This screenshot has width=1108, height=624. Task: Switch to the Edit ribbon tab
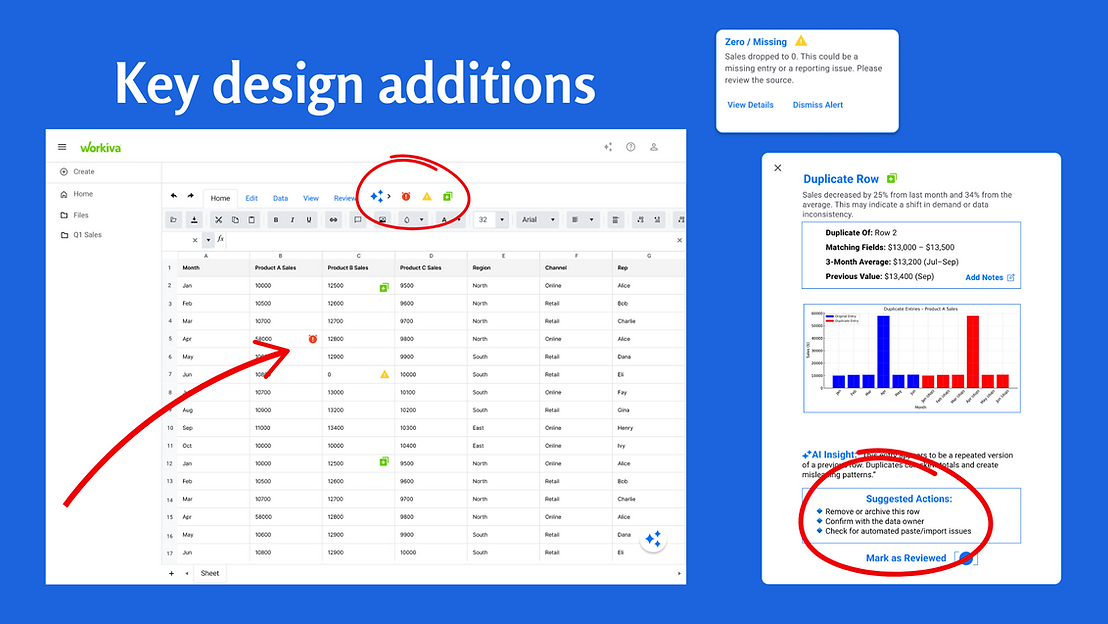tap(252, 199)
